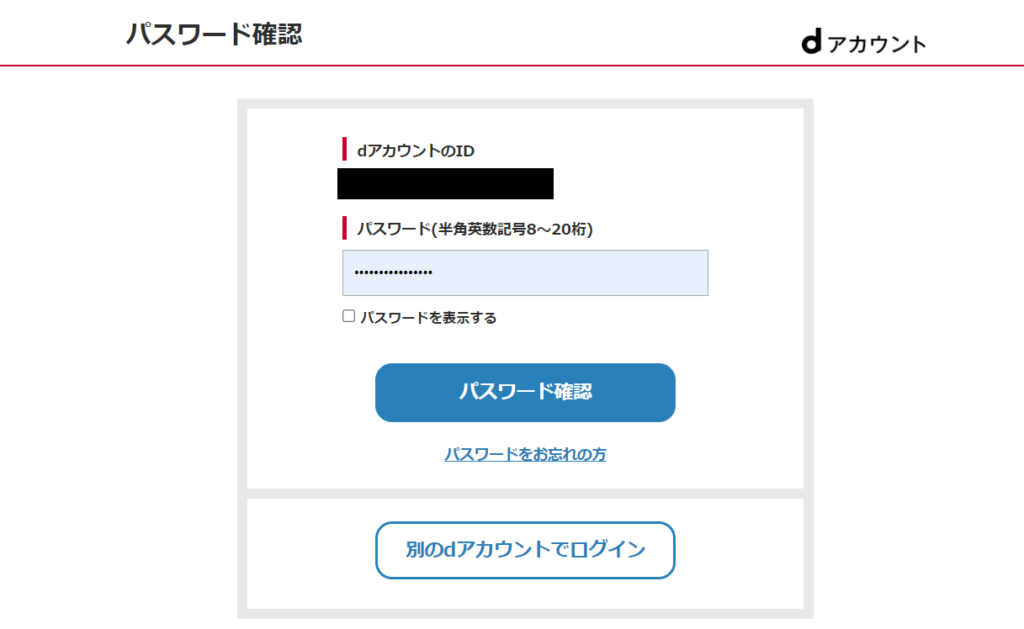
Task: Click the masked password dots in the field
Action: pyautogui.click(x=393, y=272)
